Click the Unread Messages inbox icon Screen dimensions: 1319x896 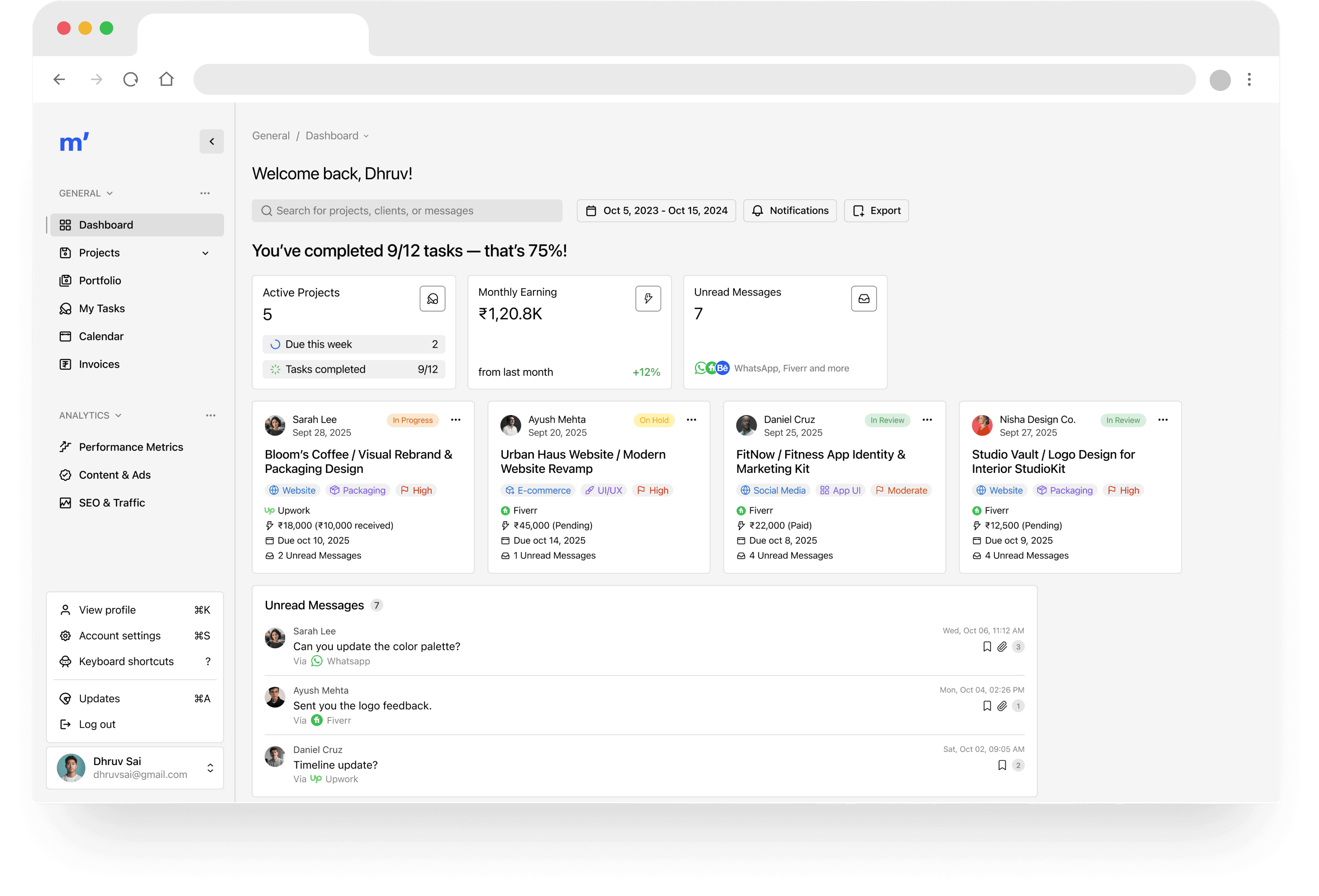point(863,298)
